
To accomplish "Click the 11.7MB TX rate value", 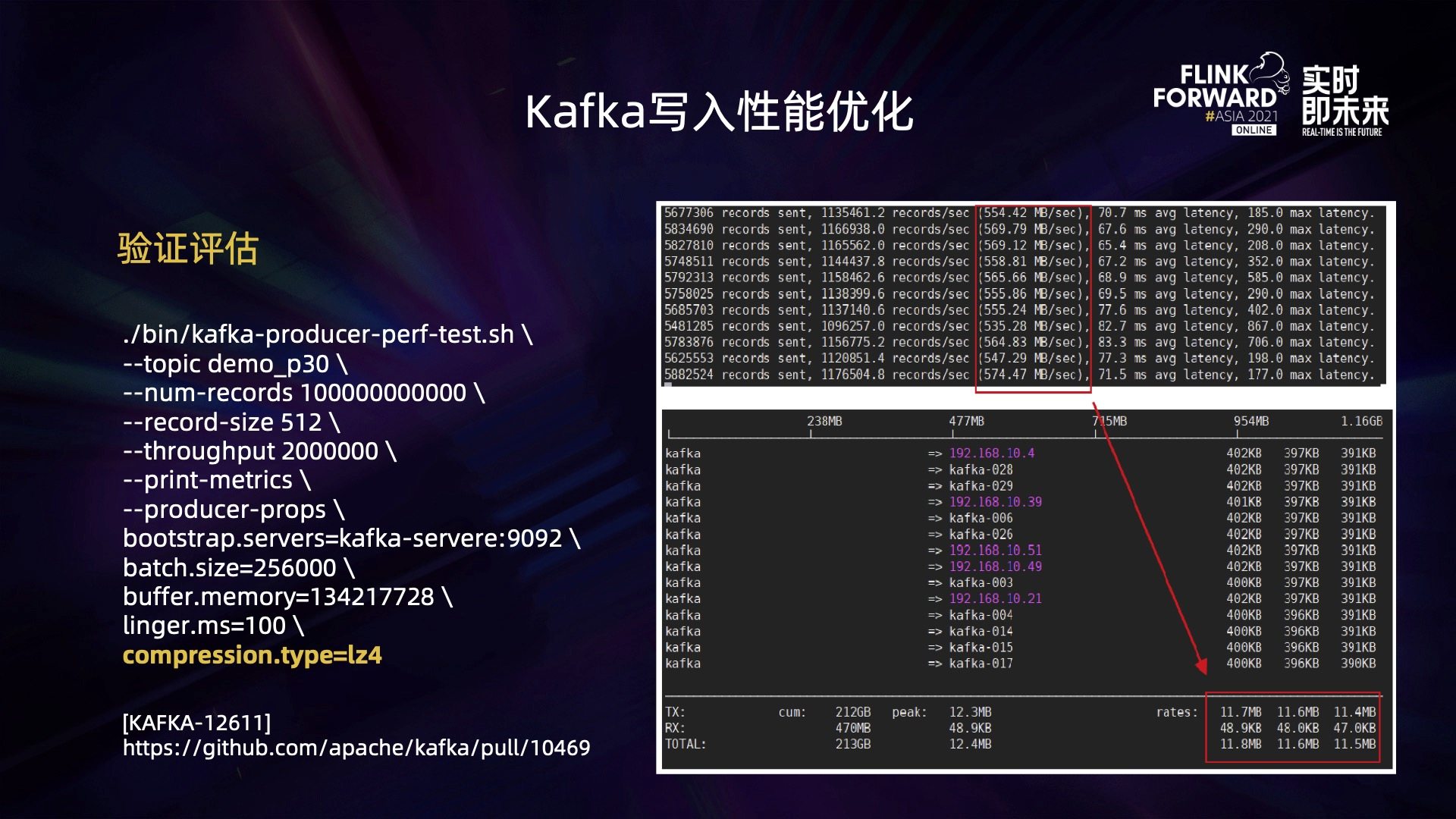I will (1241, 712).
